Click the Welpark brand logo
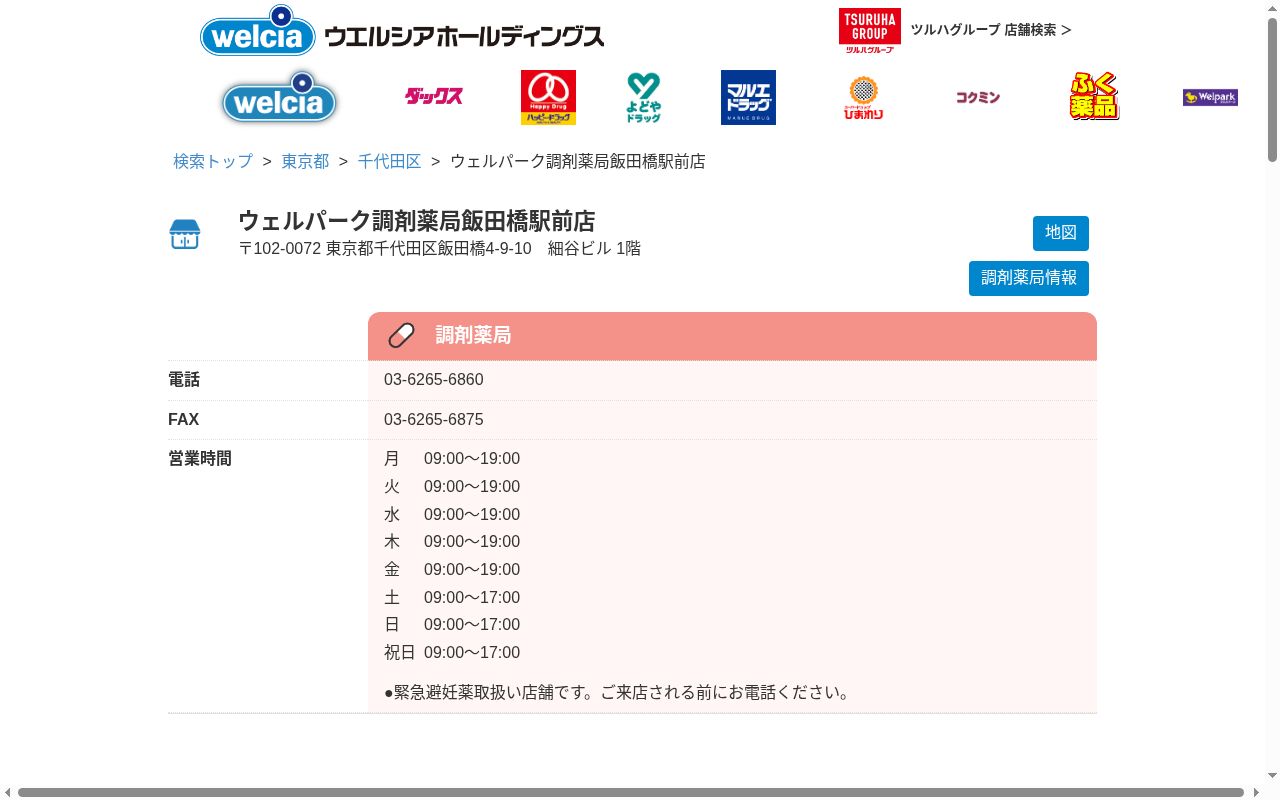Image resolution: width=1280 pixels, height=800 pixels. (x=1210, y=97)
